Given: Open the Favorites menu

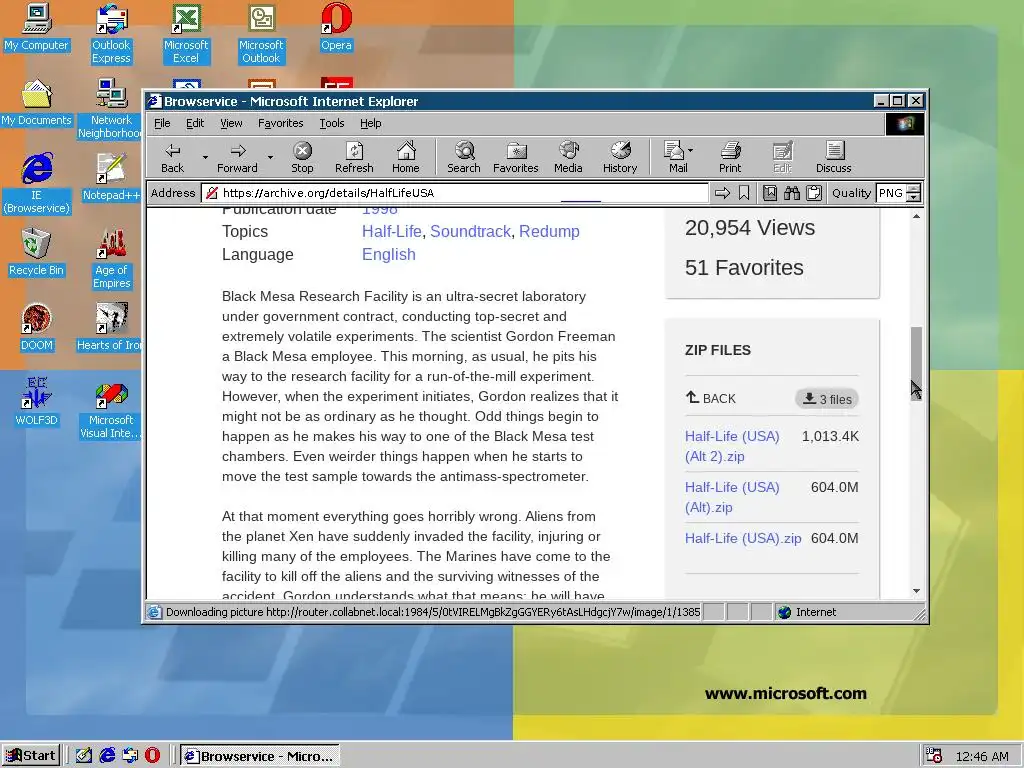Looking at the screenshot, I should click(x=281, y=123).
